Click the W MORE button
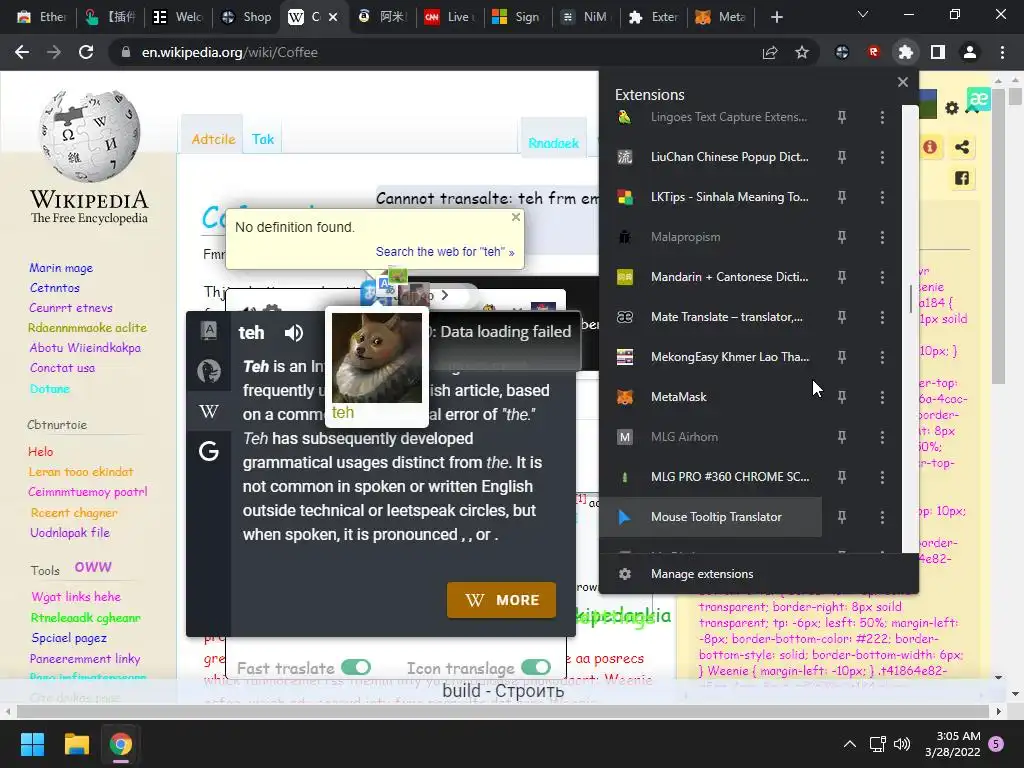This screenshot has height=768, width=1024. (502, 600)
